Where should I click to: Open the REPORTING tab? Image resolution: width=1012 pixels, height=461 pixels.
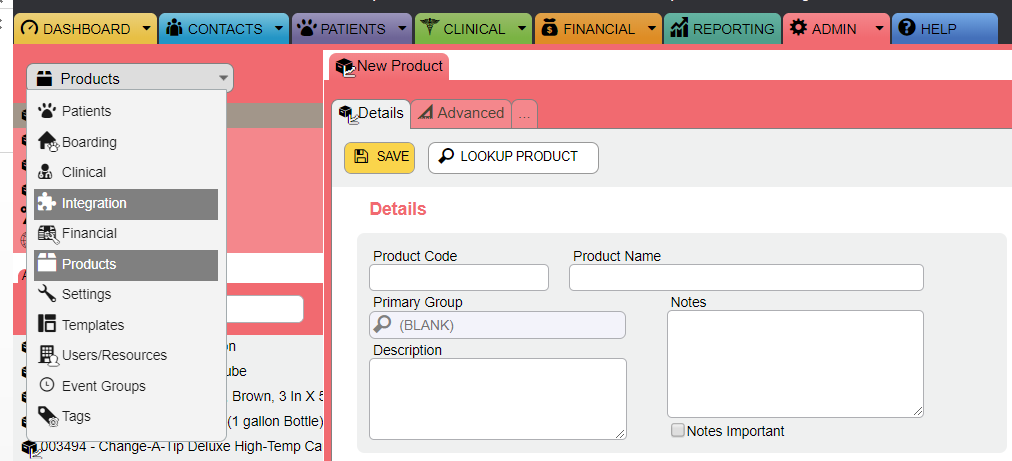723,29
